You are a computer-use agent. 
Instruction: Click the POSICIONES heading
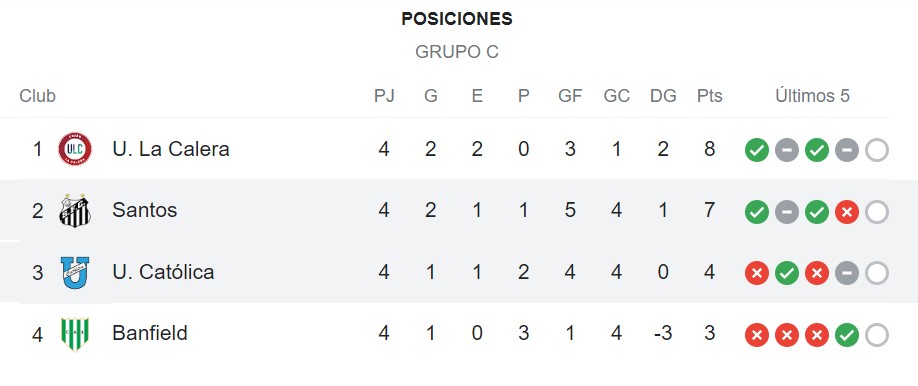(457, 19)
